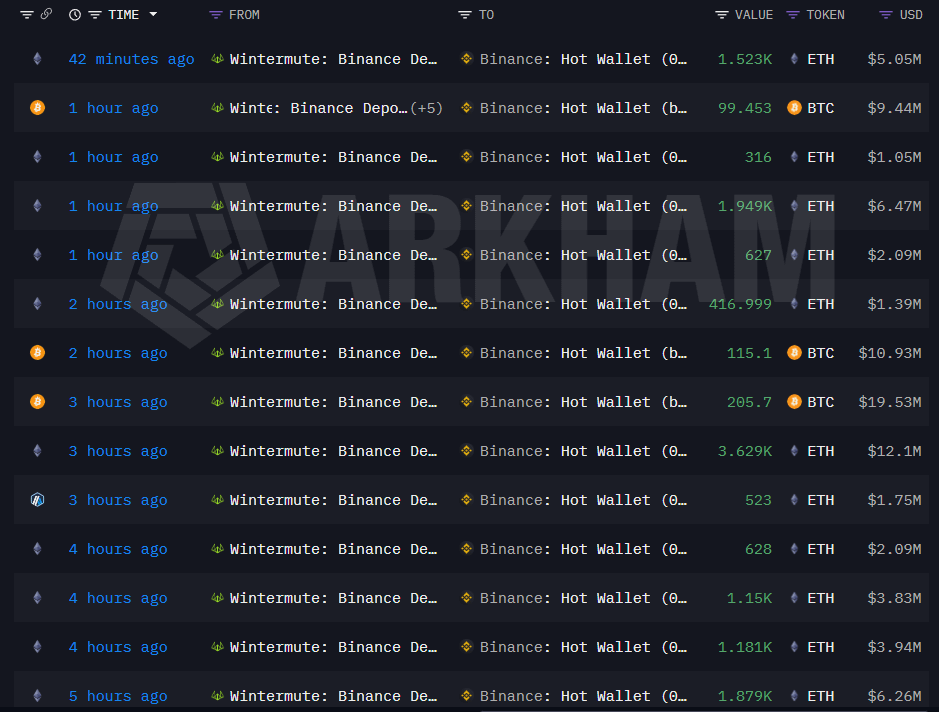Click the clock icon beside TIME
Image resolution: width=939 pixels, height=712 pixels.
tap(75, 15)
